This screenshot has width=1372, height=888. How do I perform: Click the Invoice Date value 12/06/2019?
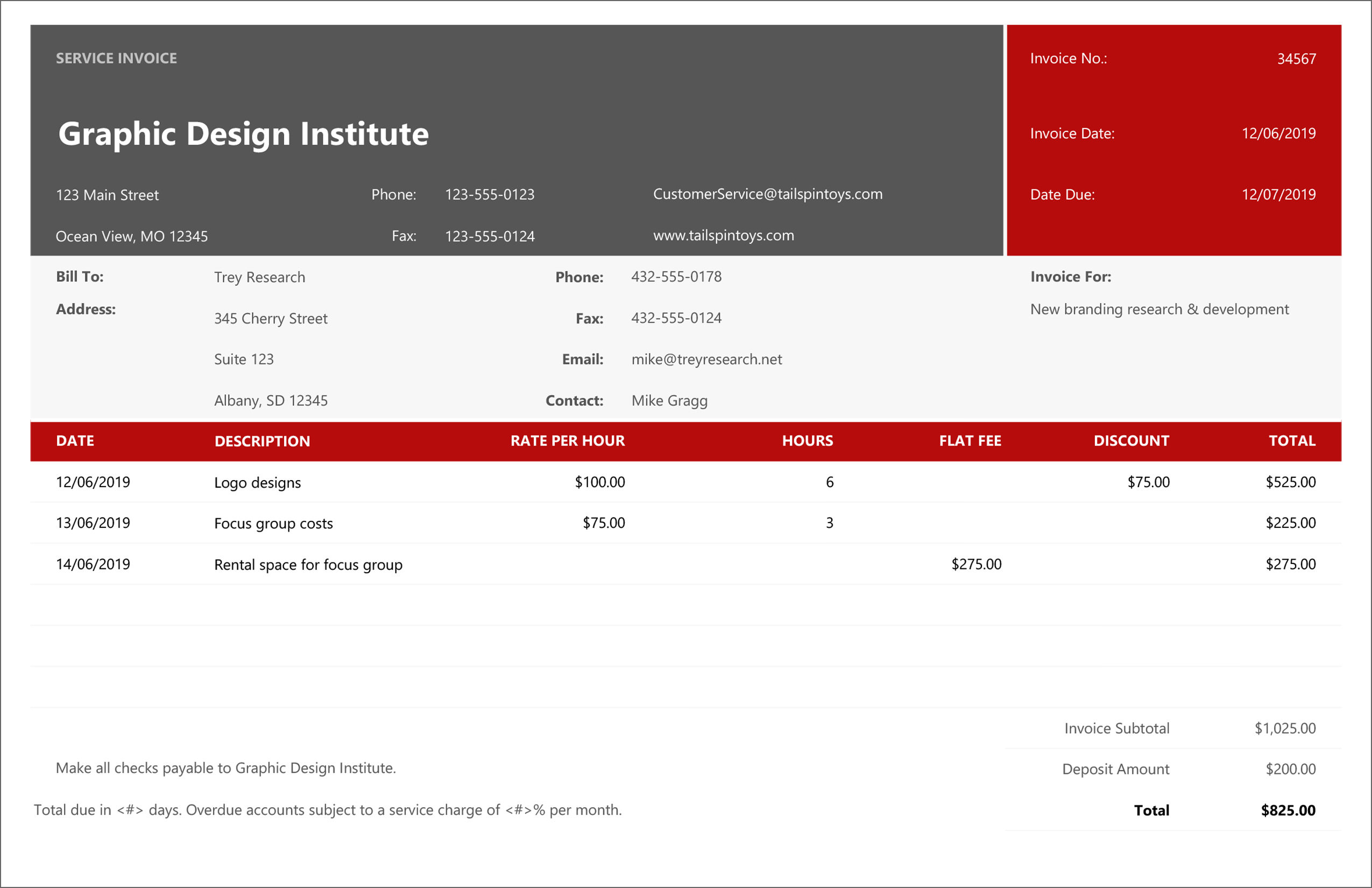(1278, 134)
